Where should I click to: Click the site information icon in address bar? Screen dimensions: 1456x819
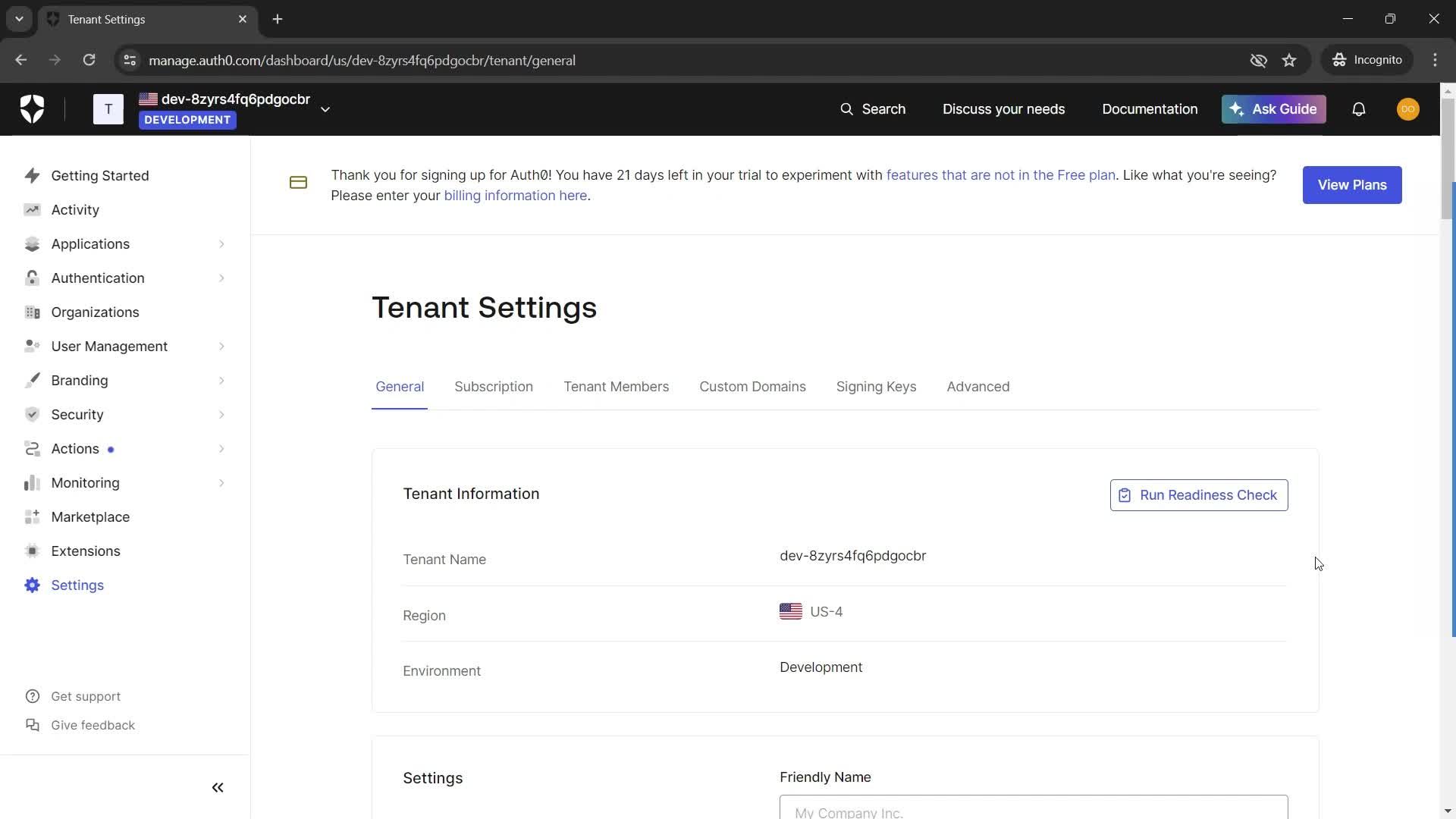(x=130, y=60)
